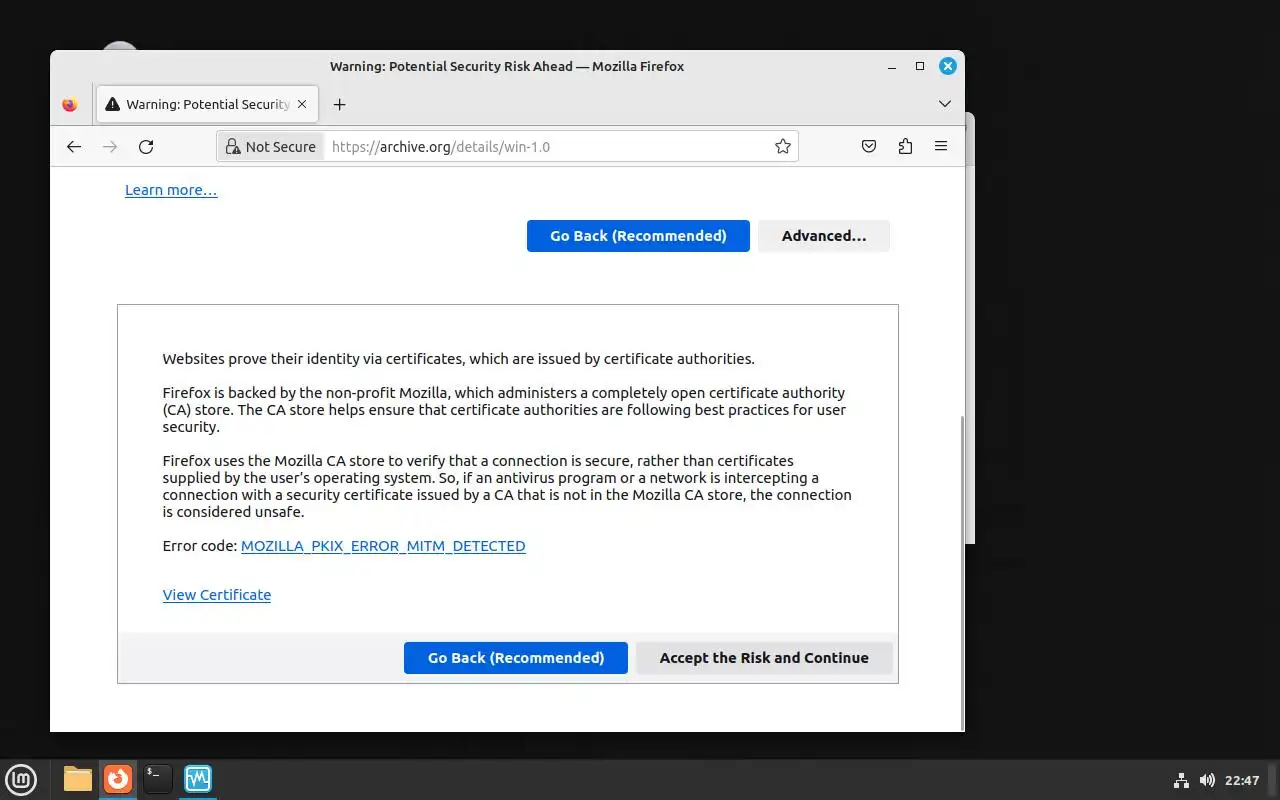Click the disabled forward arrow button

click(110, 147)
